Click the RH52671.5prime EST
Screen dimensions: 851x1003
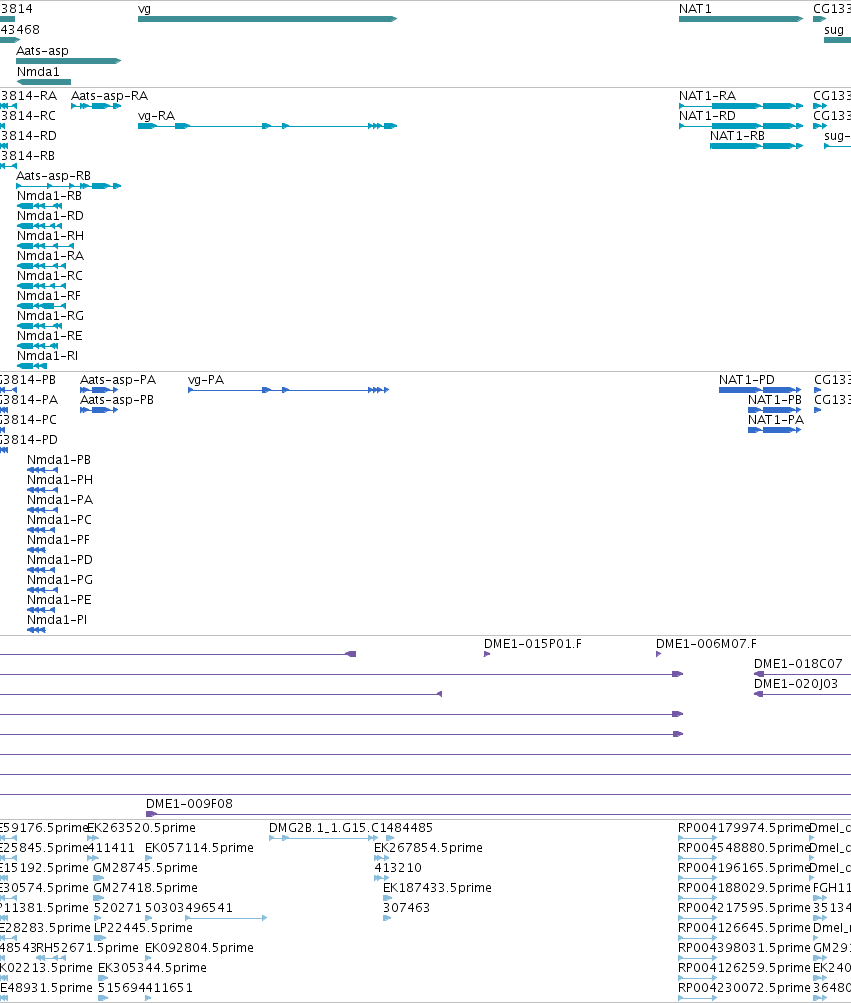tap(51, 958)
